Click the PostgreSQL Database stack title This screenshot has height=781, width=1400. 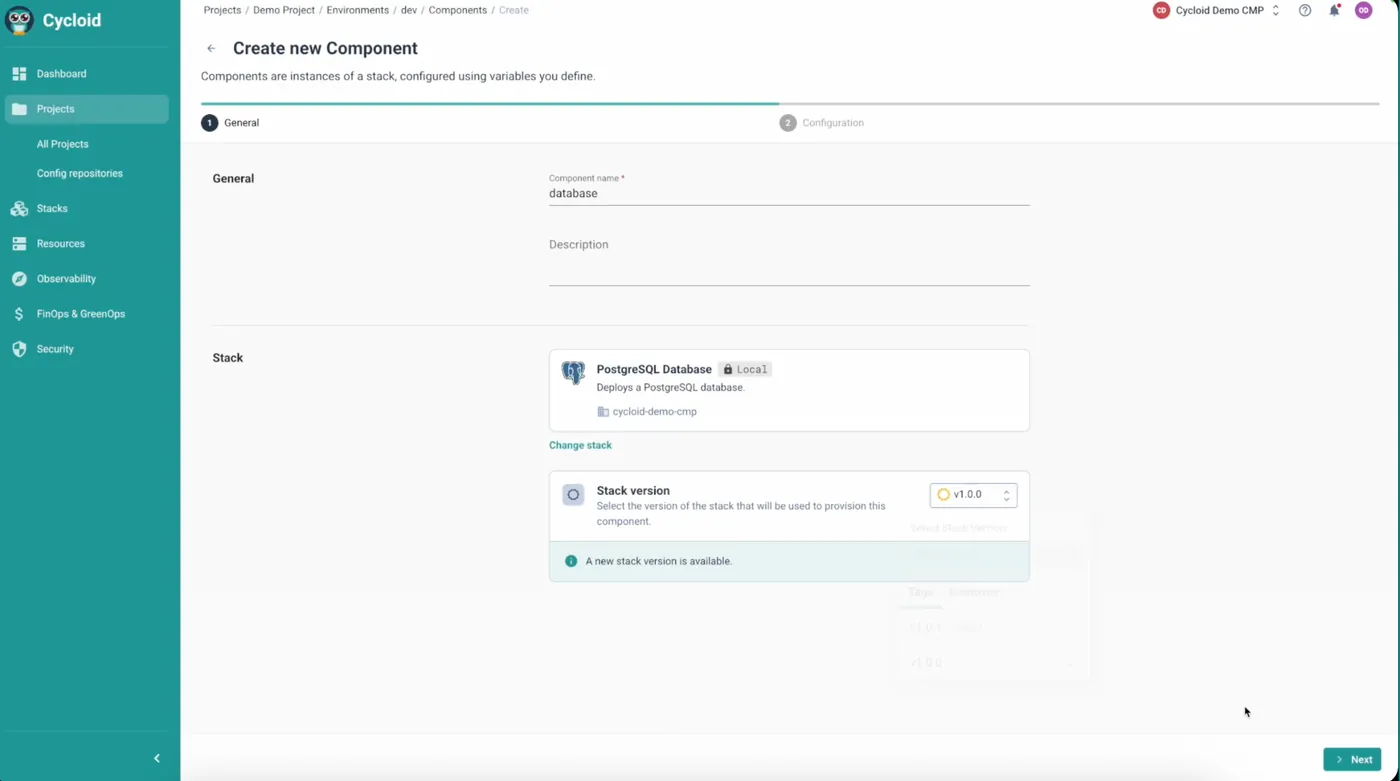click(x=654, y=369)
